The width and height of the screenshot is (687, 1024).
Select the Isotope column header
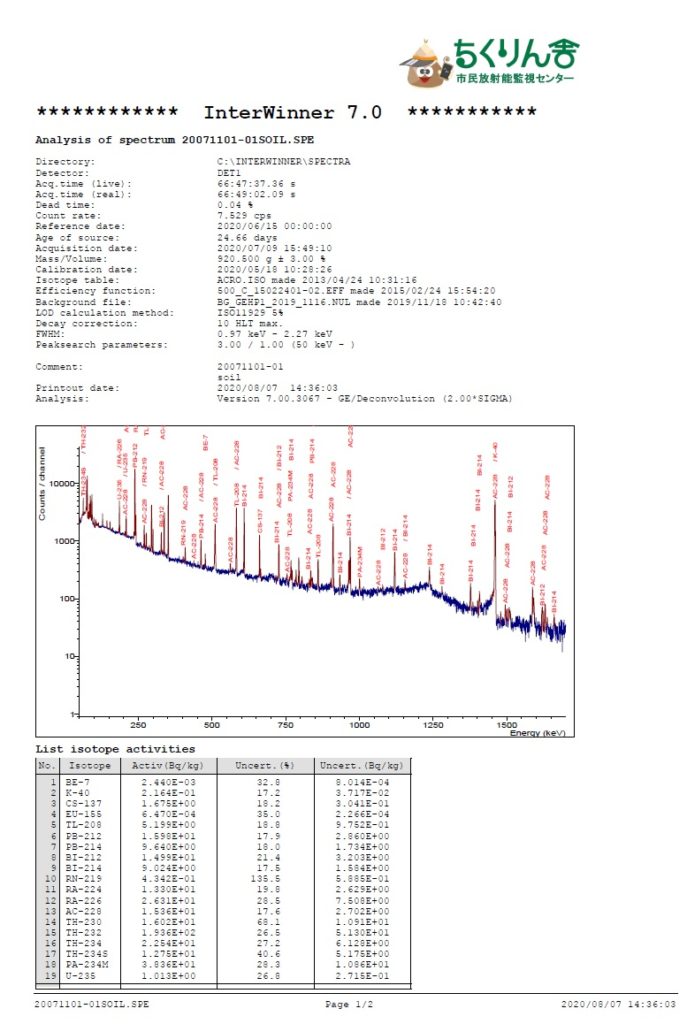[x=82, y=765]
